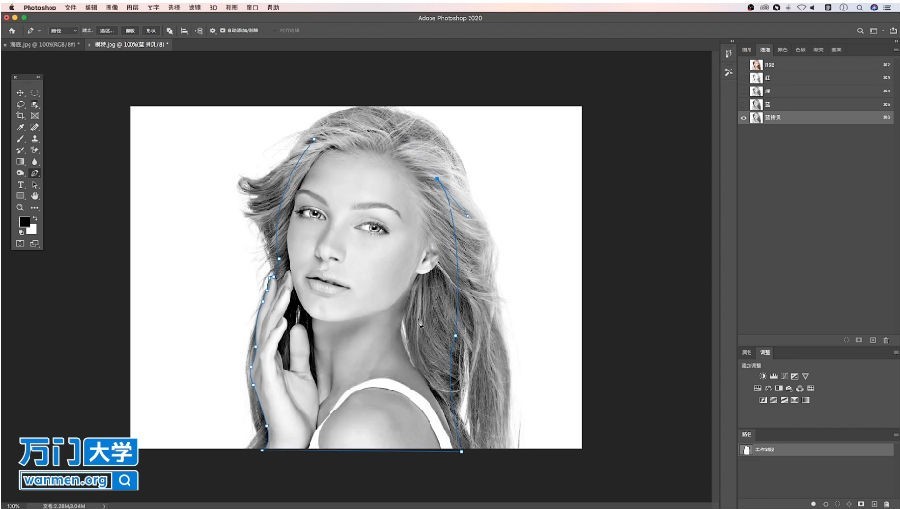This screenshot has width=900, height=509.
Task: Click the Selection button in options bar
Action: [x=106, y=30]
